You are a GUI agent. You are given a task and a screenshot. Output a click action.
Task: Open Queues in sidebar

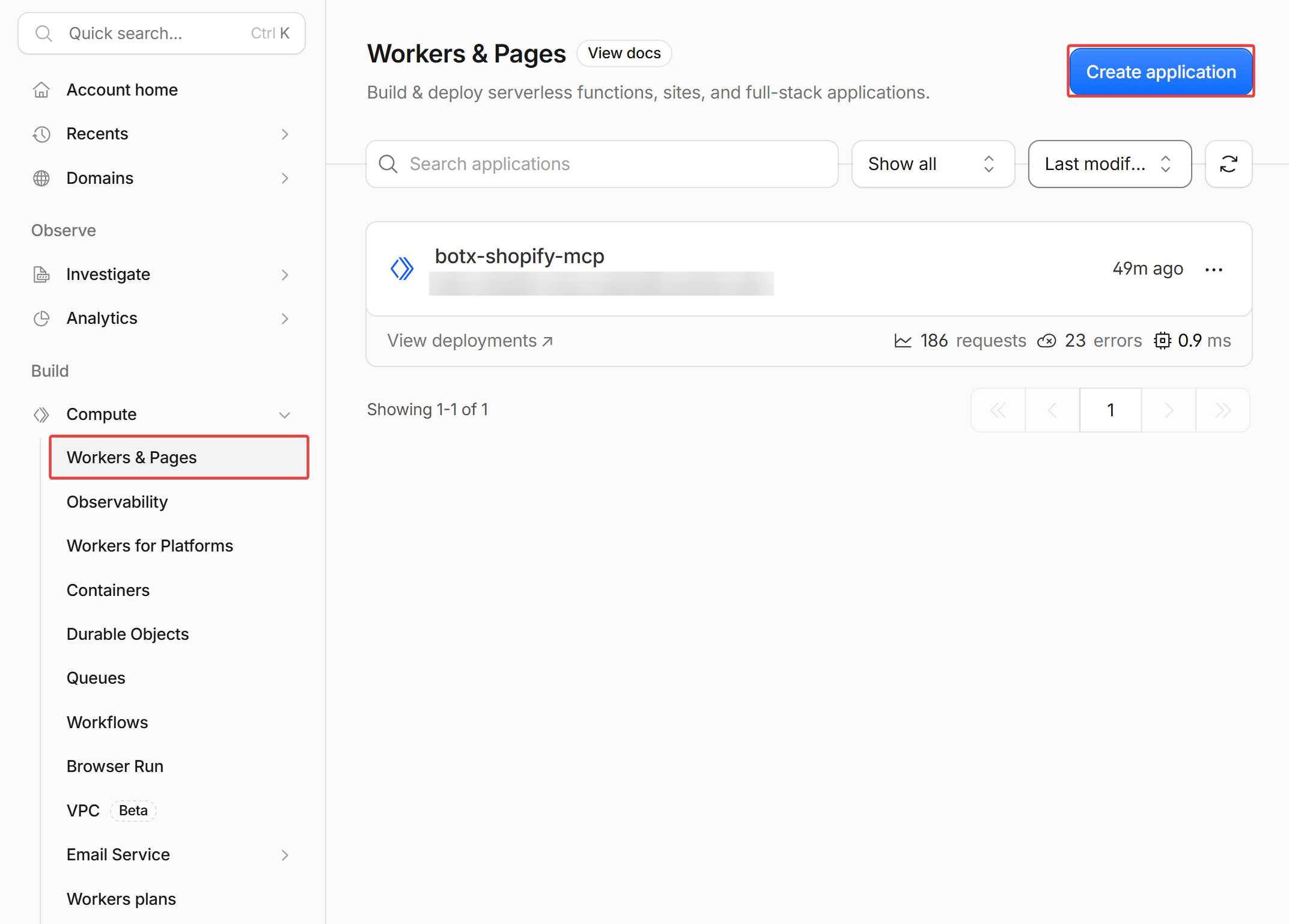click(96, 678)
